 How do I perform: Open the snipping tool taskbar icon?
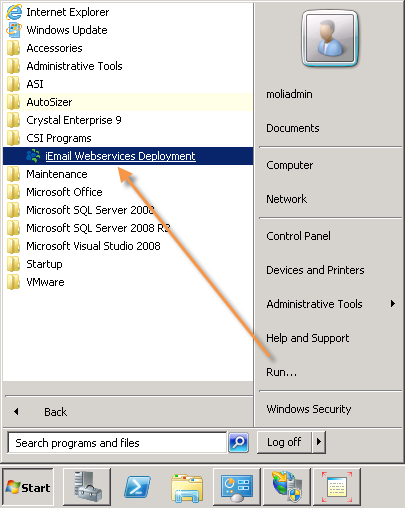pos(337,487)
